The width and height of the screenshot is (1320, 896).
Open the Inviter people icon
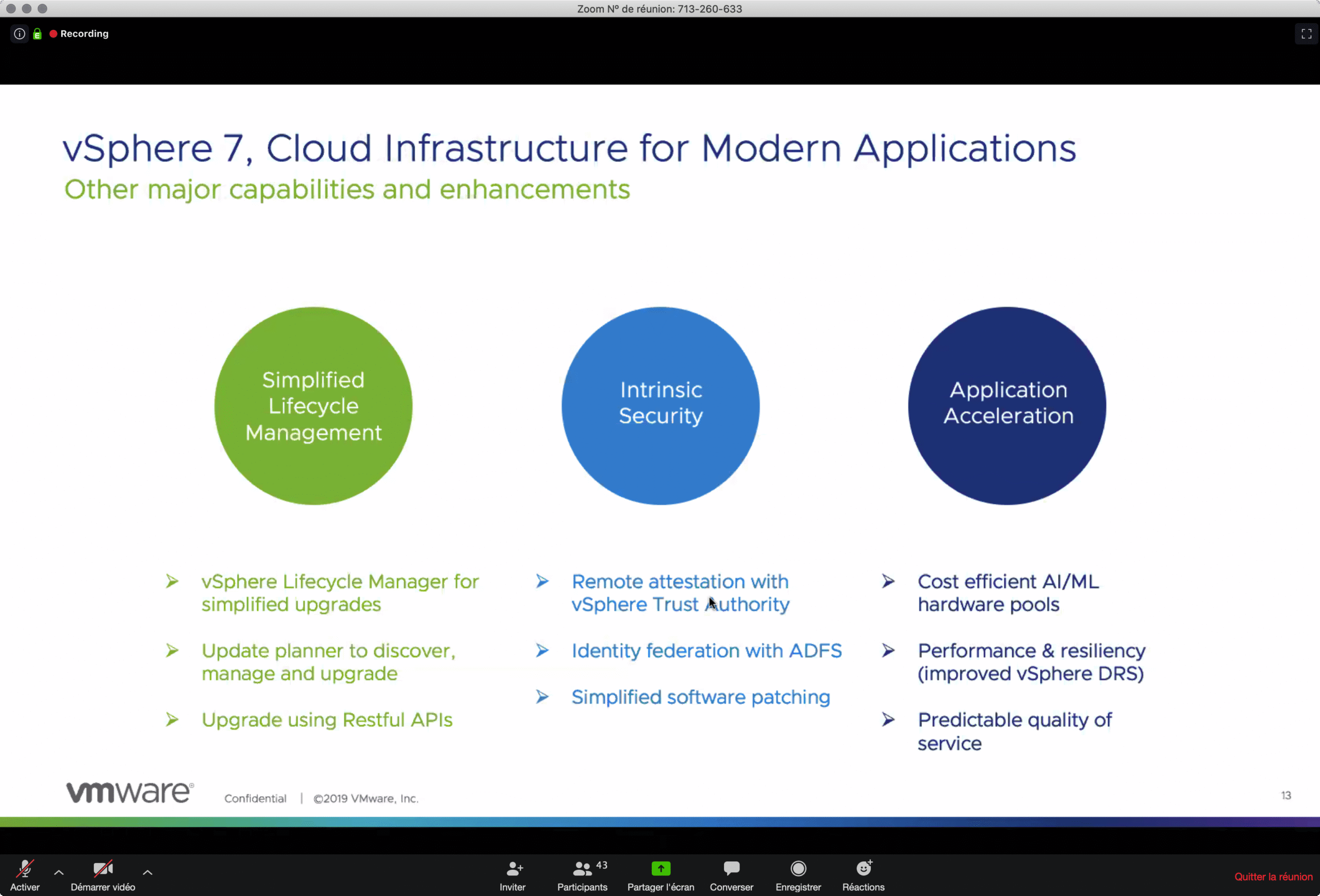click(x=514, y=868)
